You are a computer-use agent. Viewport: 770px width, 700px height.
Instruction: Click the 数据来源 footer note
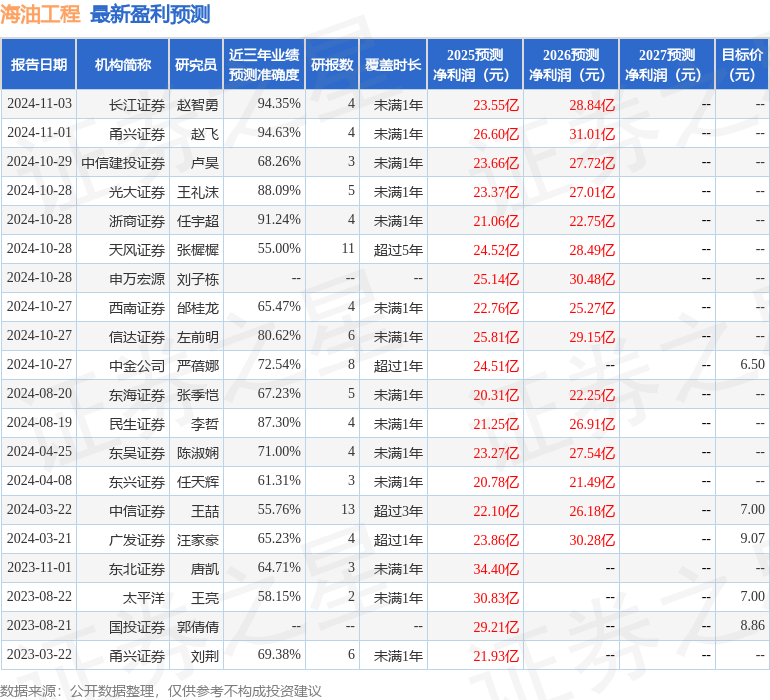161,691
